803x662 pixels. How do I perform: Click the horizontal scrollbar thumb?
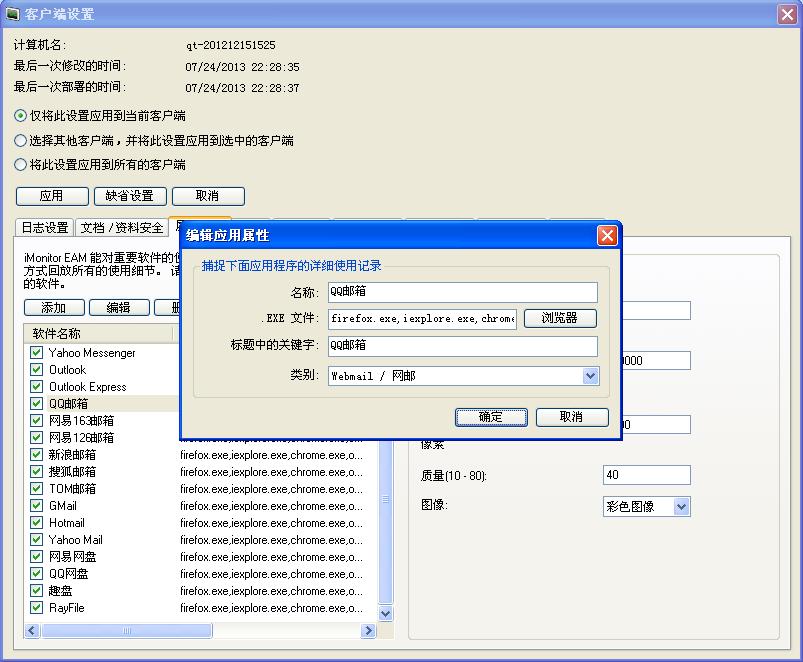coord(125,631)
